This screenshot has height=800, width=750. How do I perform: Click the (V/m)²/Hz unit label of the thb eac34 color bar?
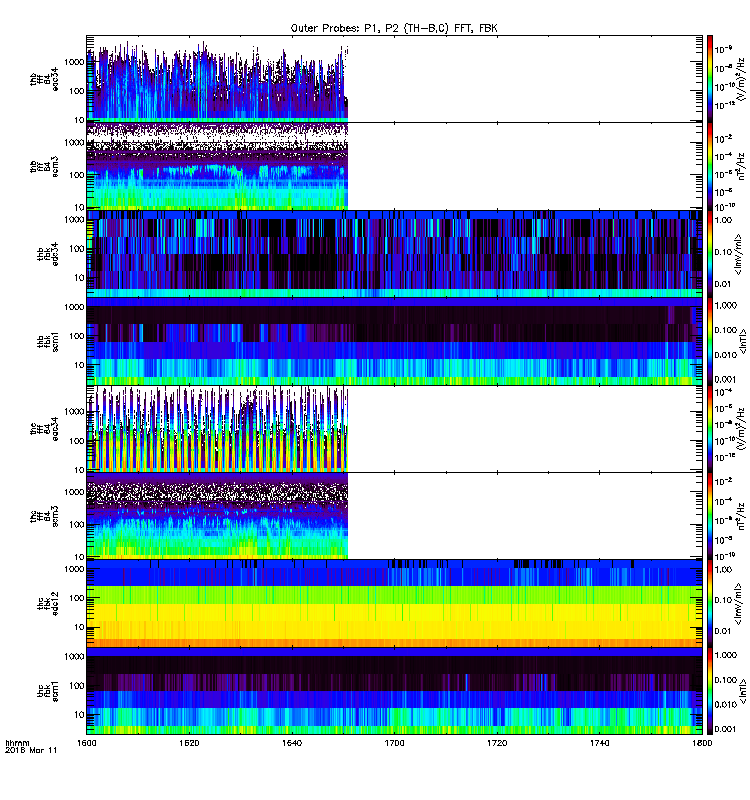(743, 79)
